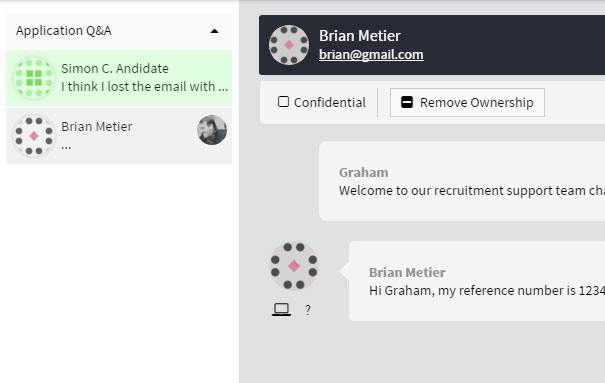Click Simon C. Andidate's green avatar icon
Viewport: 605px width, 383px height.
pos(34,78)
